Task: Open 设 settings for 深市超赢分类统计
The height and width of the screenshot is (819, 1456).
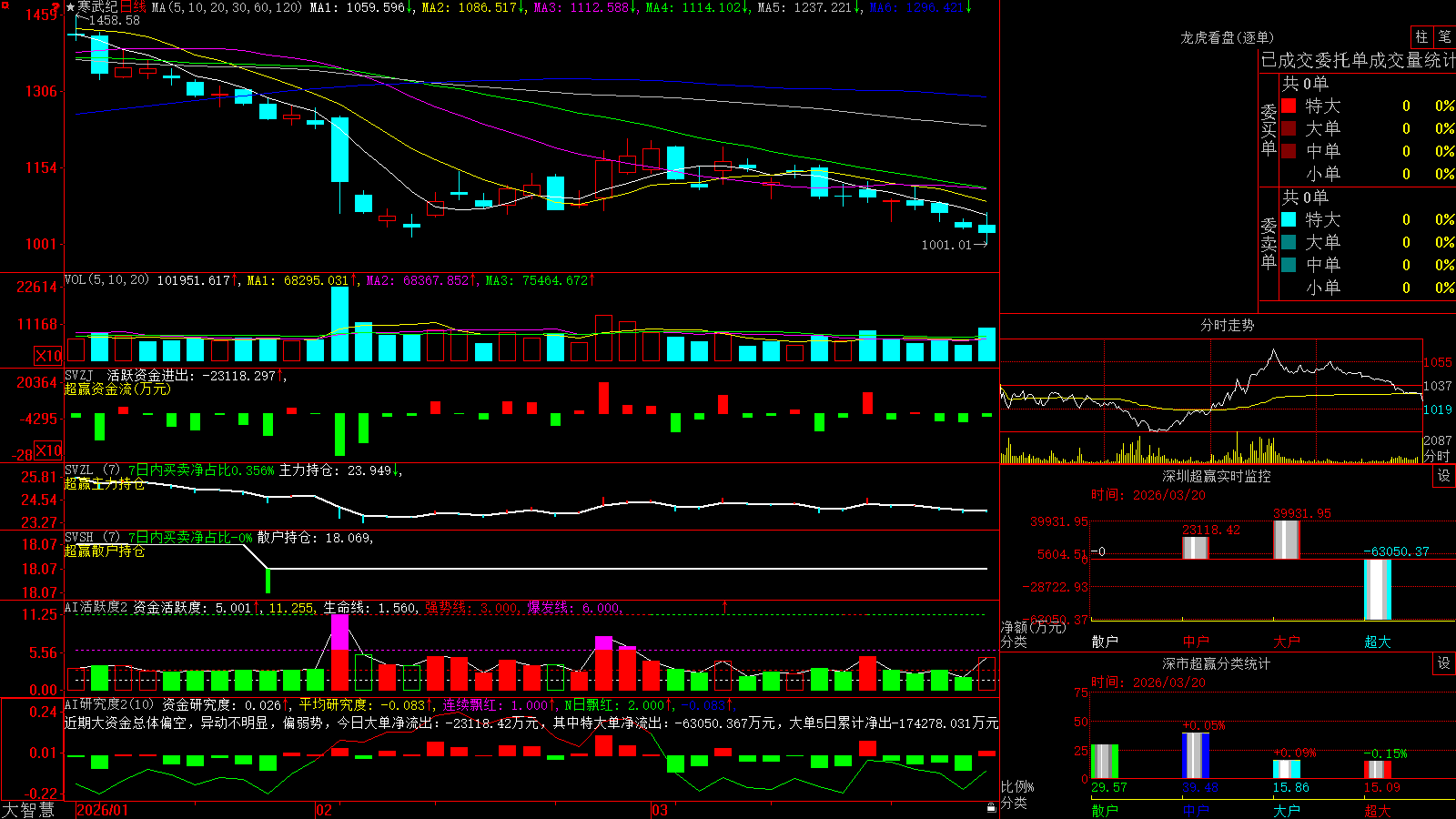Action: pos(1444,663)
